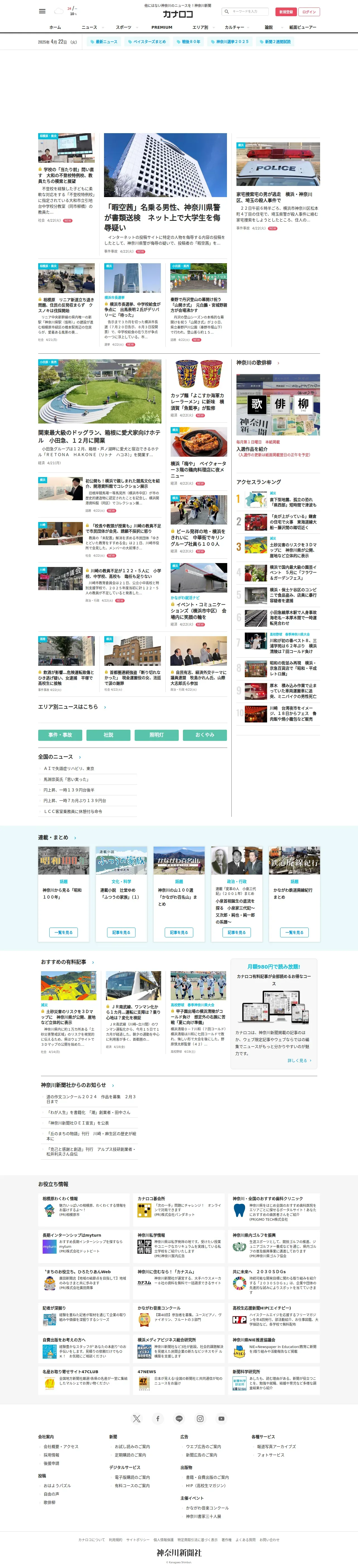This screenshot has width=358, height=1568.
Task: Open the X (Twitter) social icon
Action: (x=137, y=1418)
